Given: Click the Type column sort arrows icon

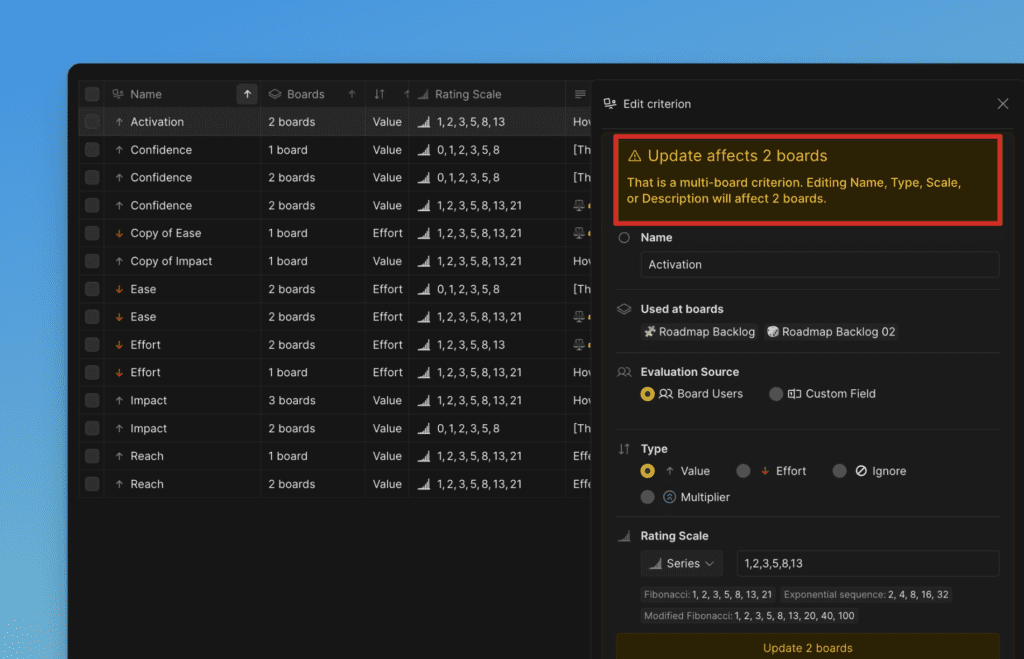Looking at the screenshot, I should click(379, 94).
